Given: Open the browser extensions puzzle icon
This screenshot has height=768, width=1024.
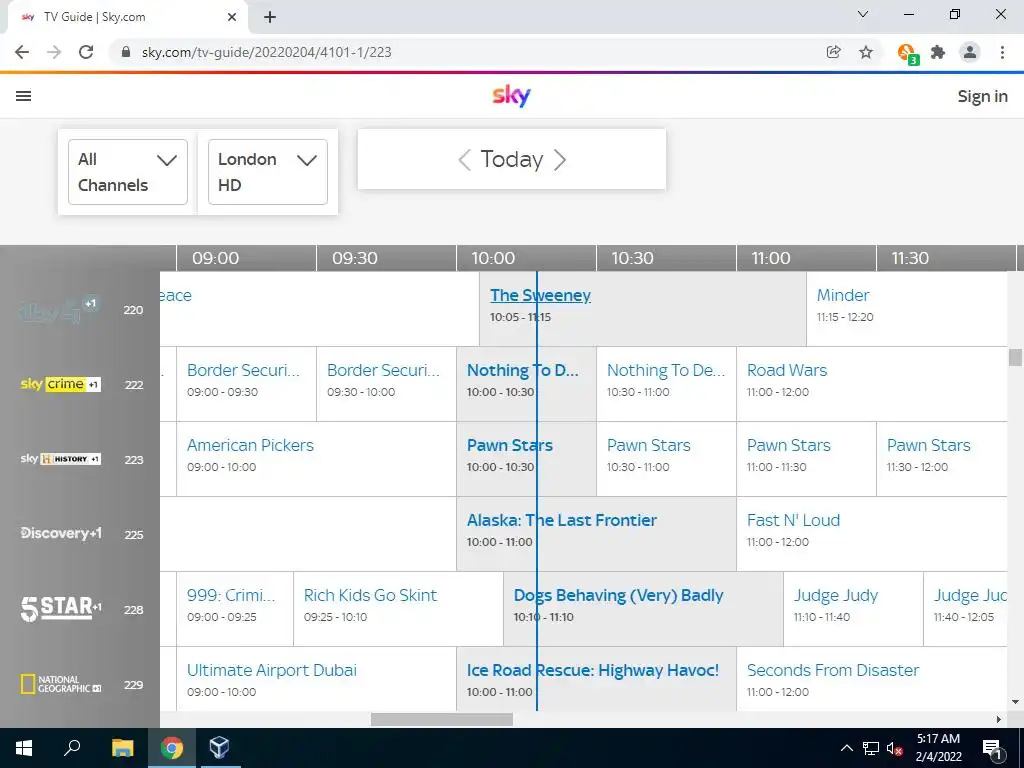Looking at the screenshot, I should [938, 52].
